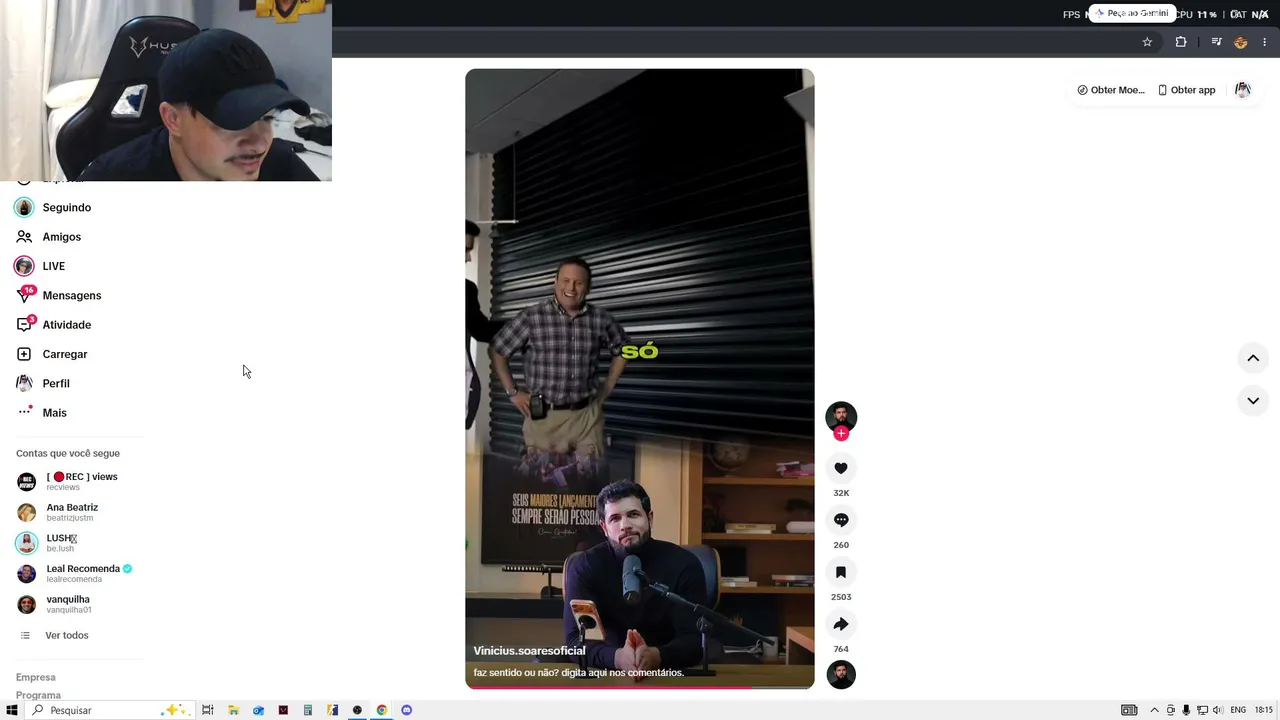Like the video with the heart icon

[x=841, y=468]
